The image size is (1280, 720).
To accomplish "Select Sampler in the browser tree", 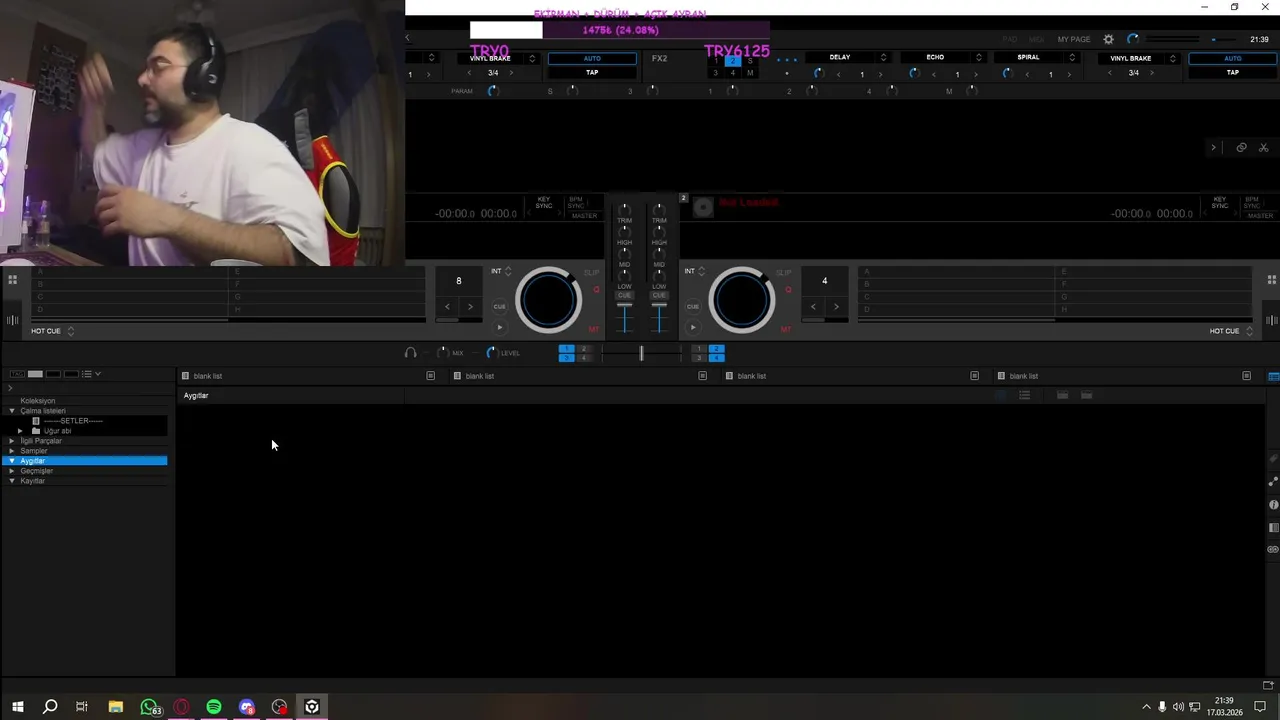I will pos(34,451).
